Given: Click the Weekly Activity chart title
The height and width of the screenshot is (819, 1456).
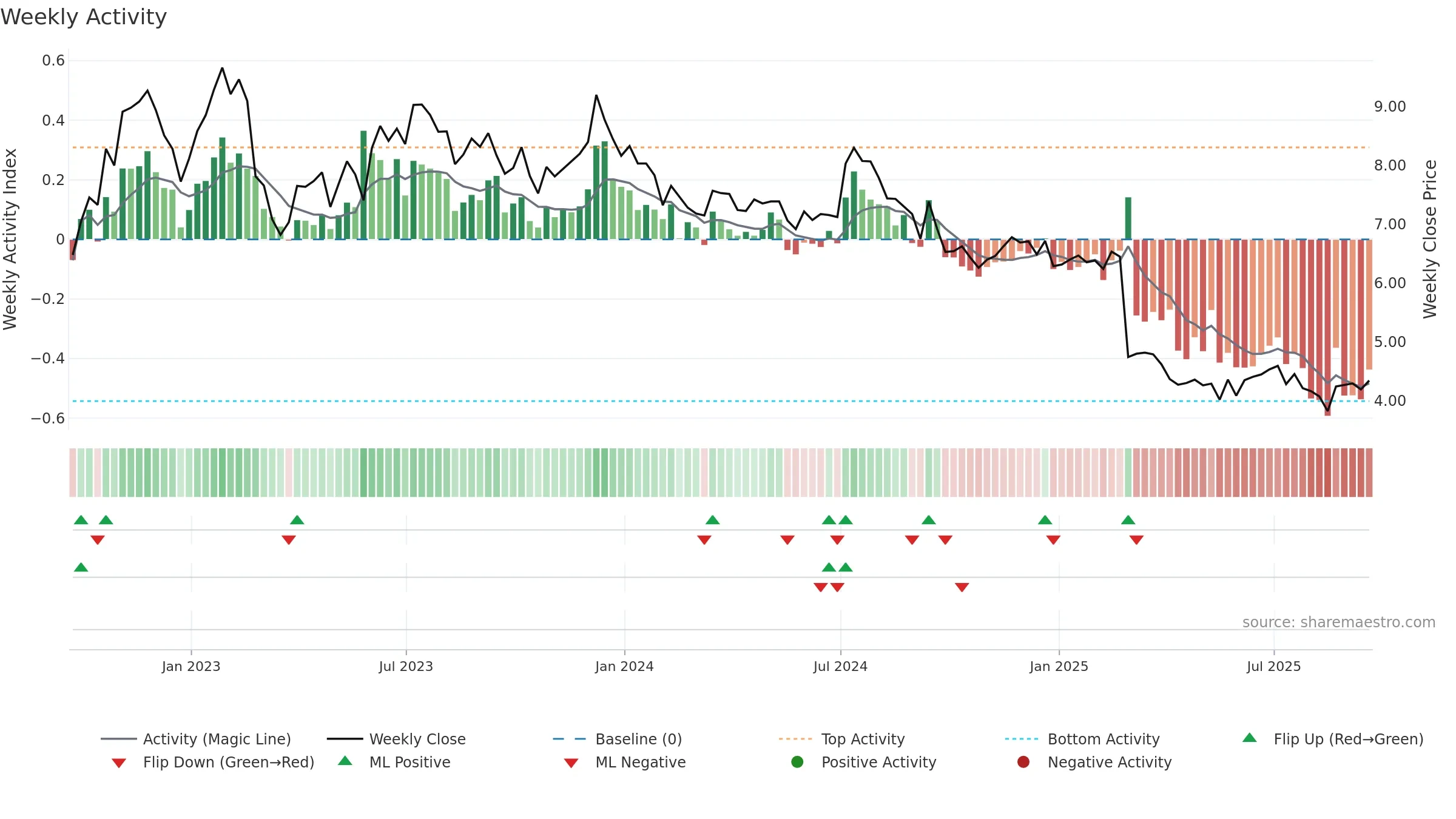Looking at the screenshot, I should 84,17.
